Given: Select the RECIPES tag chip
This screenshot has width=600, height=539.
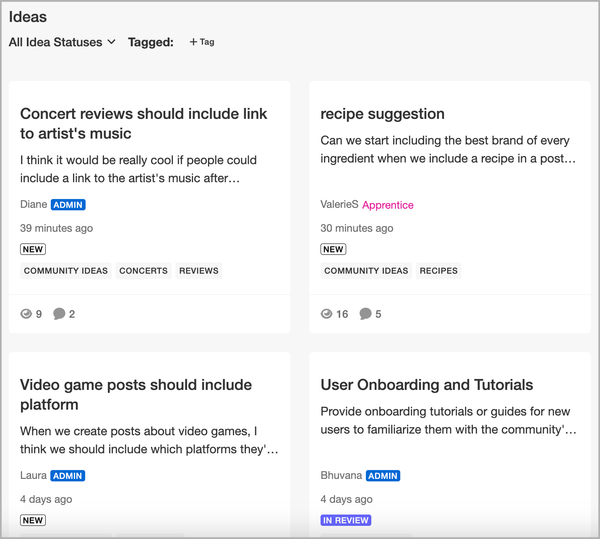Looking at the screenshot, I should tap(439, 271).
